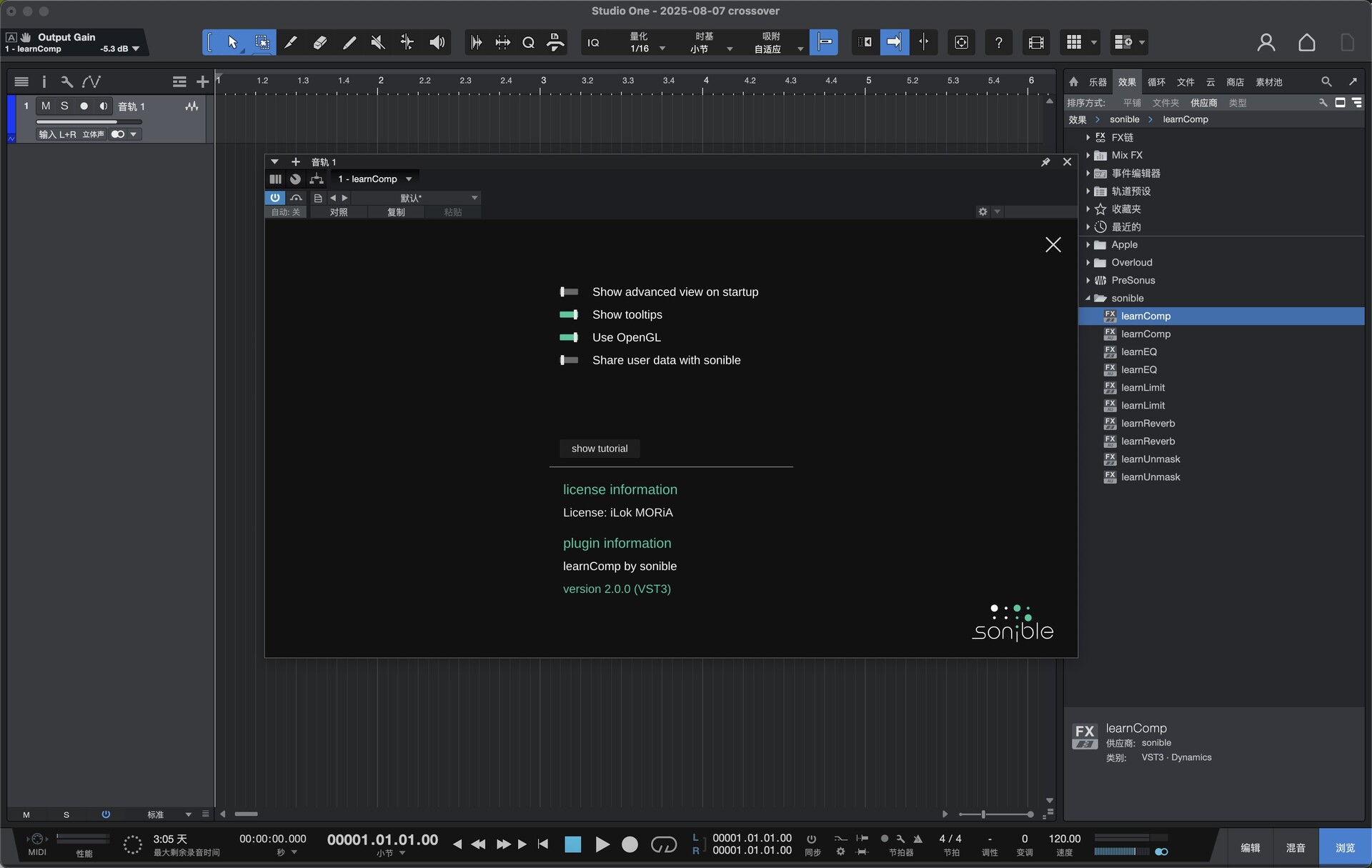Image resolution: width=1372 pixels, height=868 pixels.
Task: Collapse the sonible folder
Action: click(1088, 298)
